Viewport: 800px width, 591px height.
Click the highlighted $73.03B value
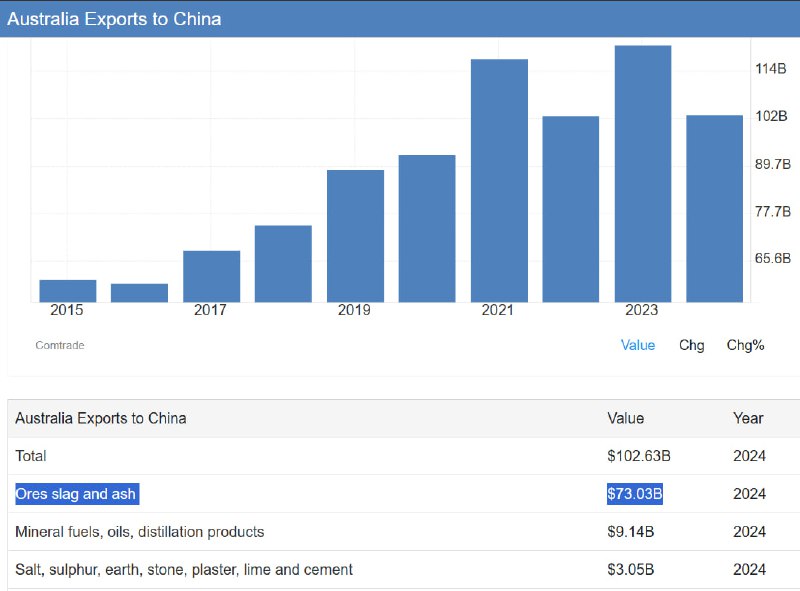[x=634, y=494]
